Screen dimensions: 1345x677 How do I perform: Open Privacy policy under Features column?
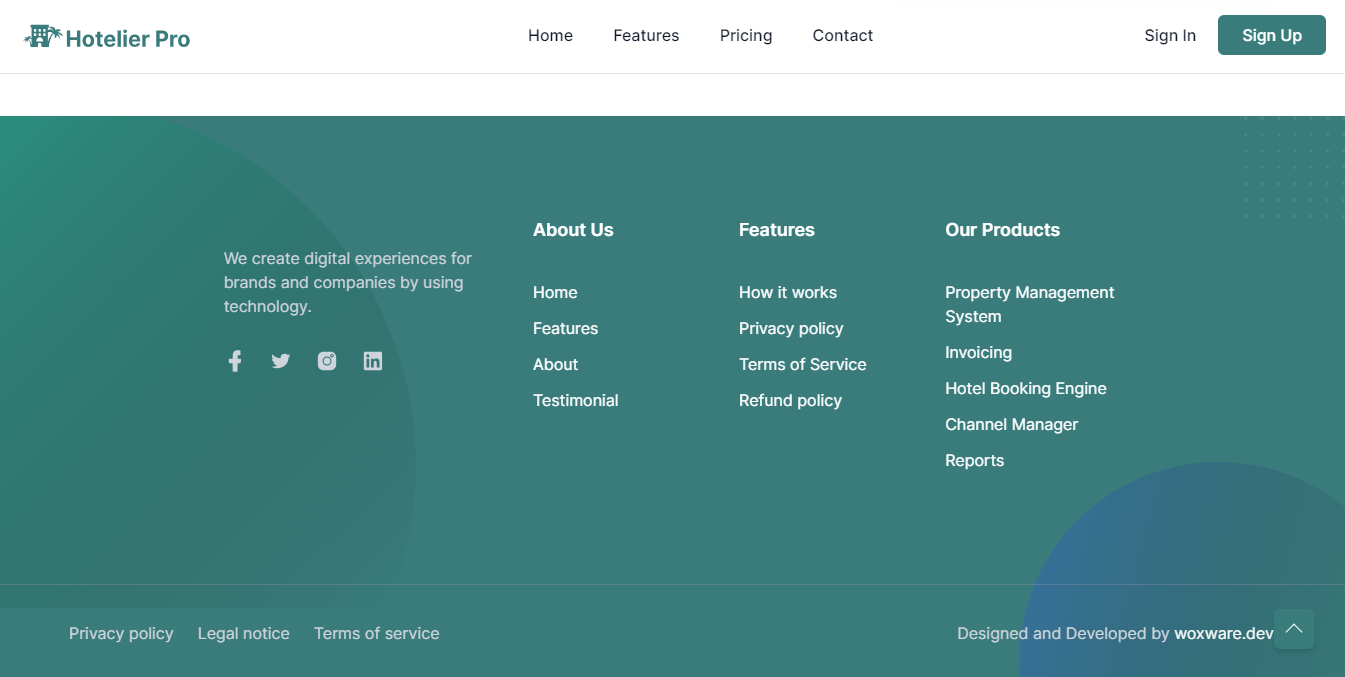[x=791, y=328]
